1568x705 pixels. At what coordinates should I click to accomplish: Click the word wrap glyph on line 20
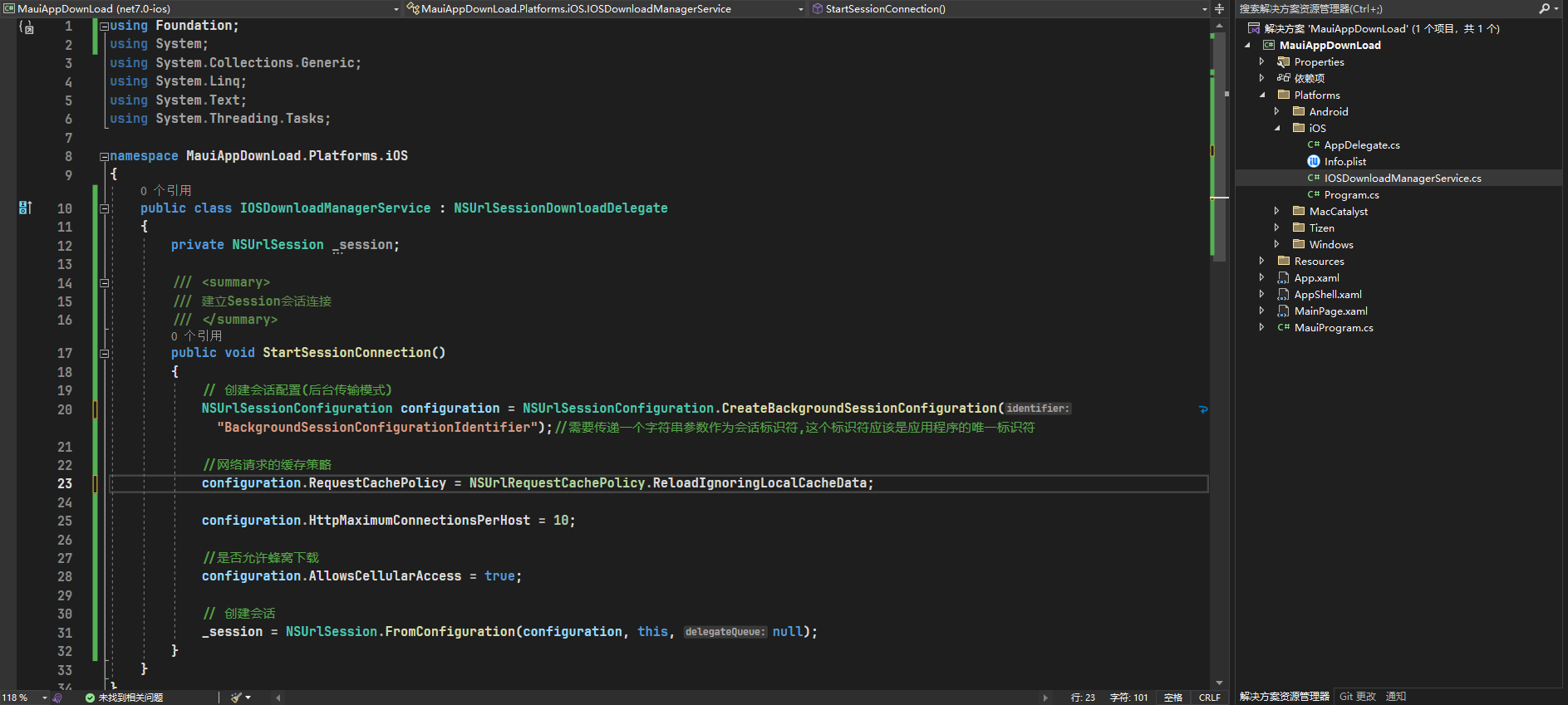[1202, 409]
